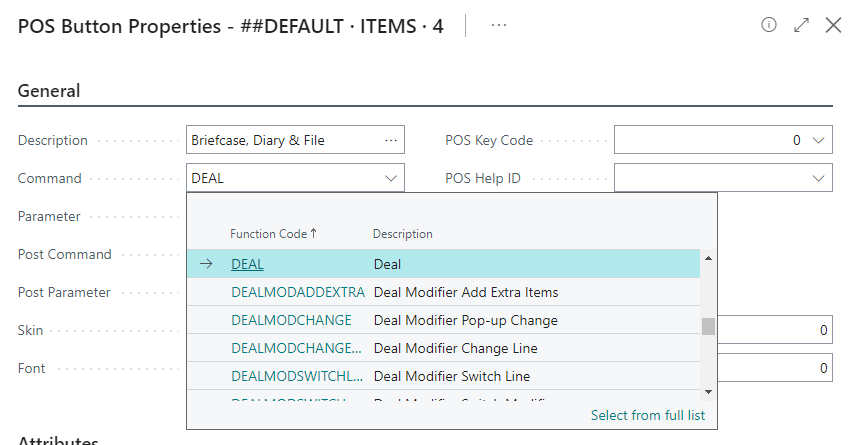Click the Function Code column sort header
The width and height of the screenshot is (850, 445).
(x=273, y=234)
